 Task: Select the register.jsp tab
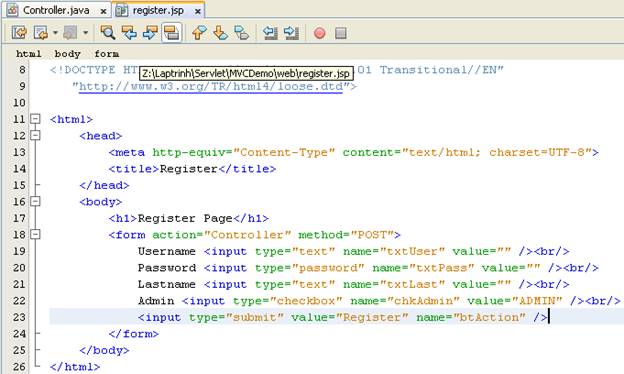point(158,10)
